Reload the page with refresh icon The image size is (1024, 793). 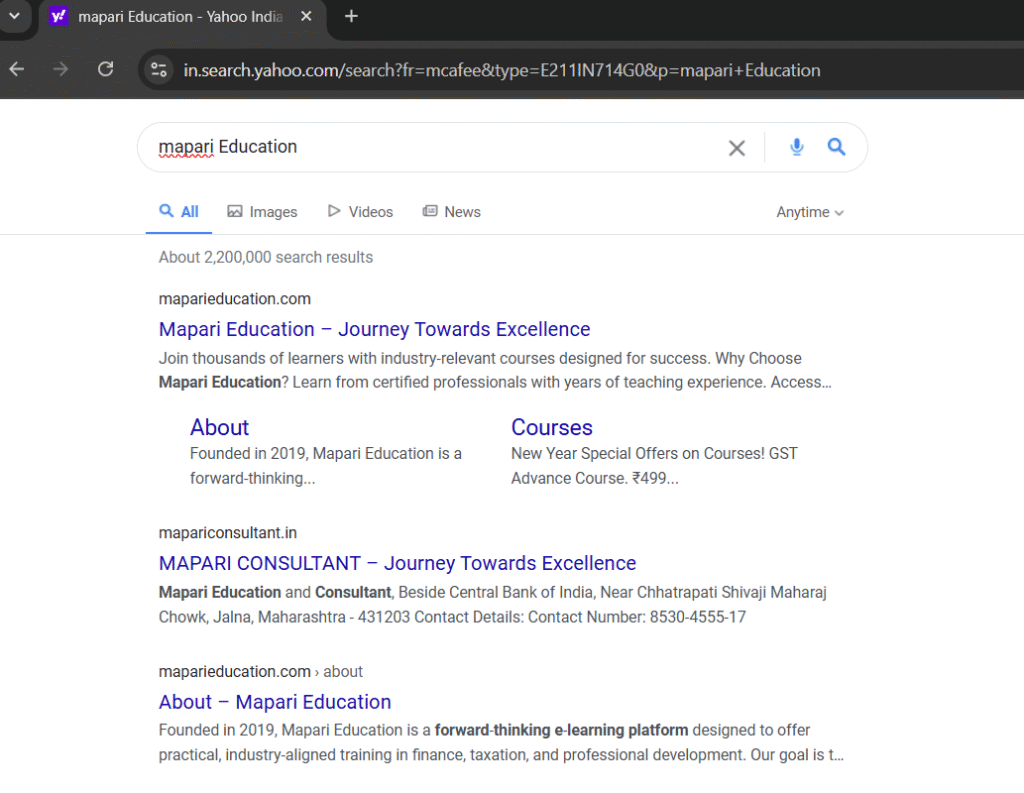[x=105, y=69]
